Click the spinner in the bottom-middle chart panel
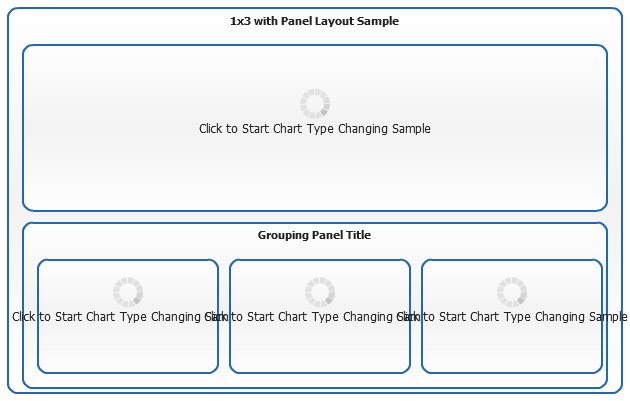630x401 pixels. pyautogui.click(x=320, y=292)
